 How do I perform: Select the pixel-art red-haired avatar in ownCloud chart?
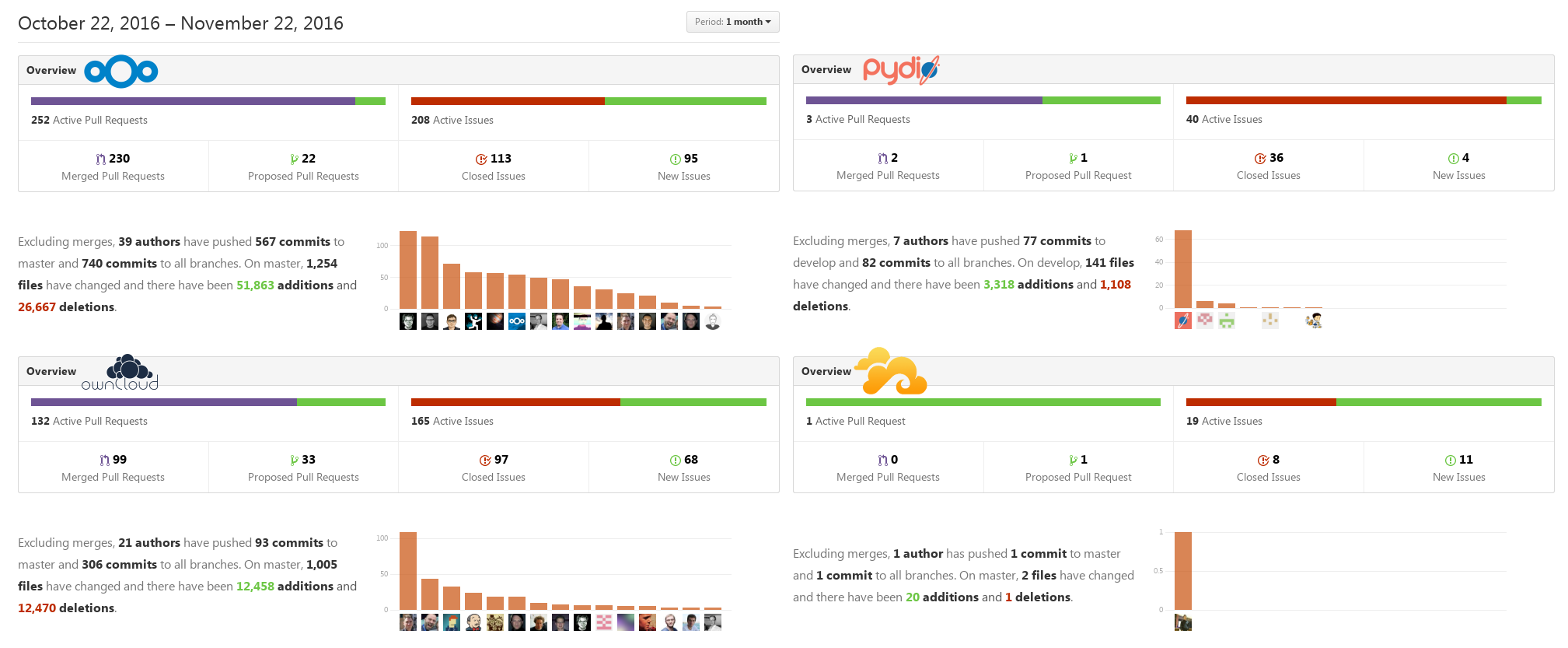click(x=452, y=622)
